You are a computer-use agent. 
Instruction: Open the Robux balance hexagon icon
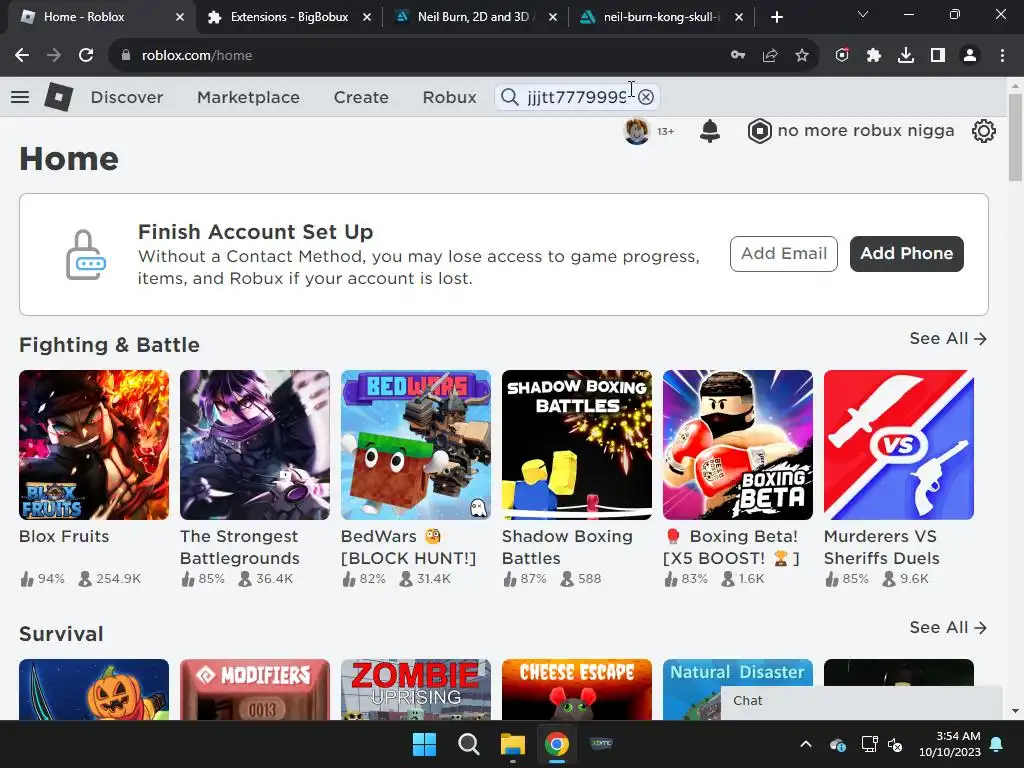pos(760,131)
